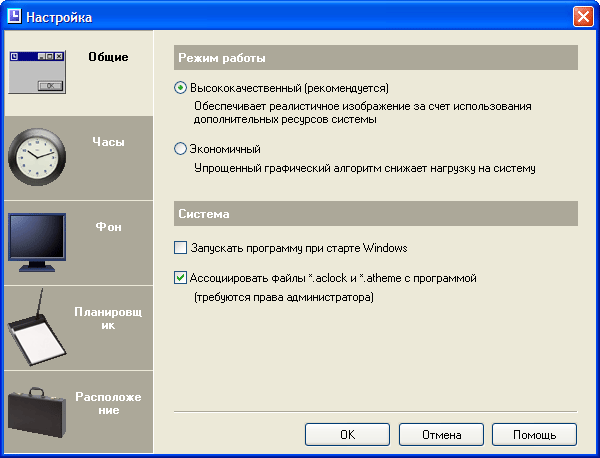
Task: Switch to the Часы section
Action: (x=108, y=142)
